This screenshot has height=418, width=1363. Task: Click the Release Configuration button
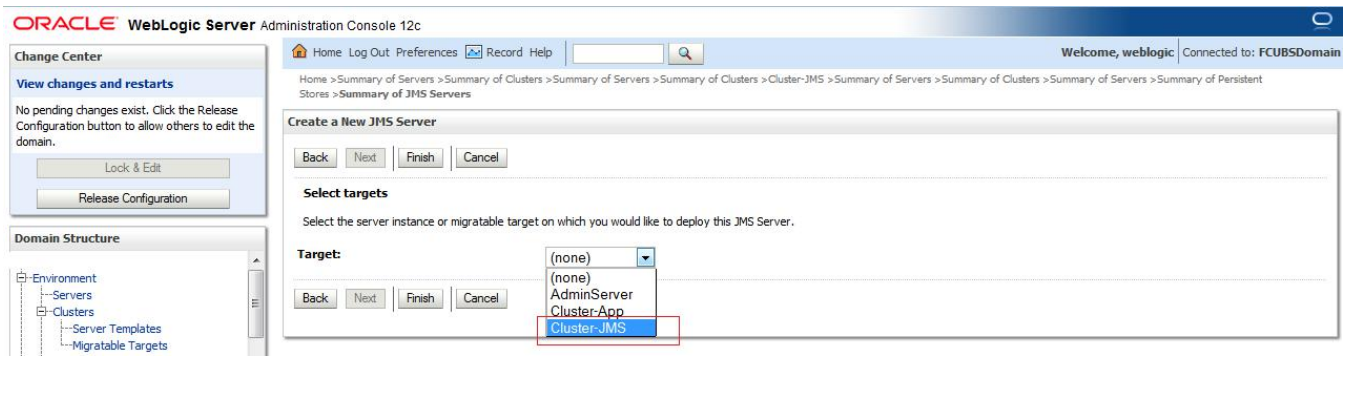(133, 198)
